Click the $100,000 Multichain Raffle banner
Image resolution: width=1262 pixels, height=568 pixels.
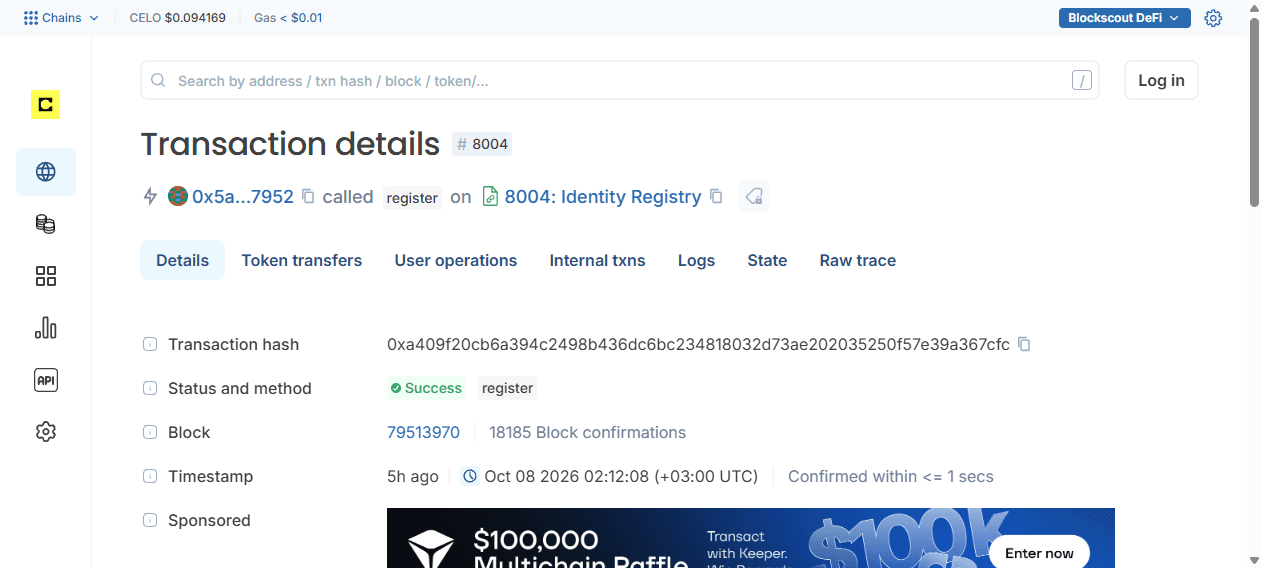[x=751, y=538]
